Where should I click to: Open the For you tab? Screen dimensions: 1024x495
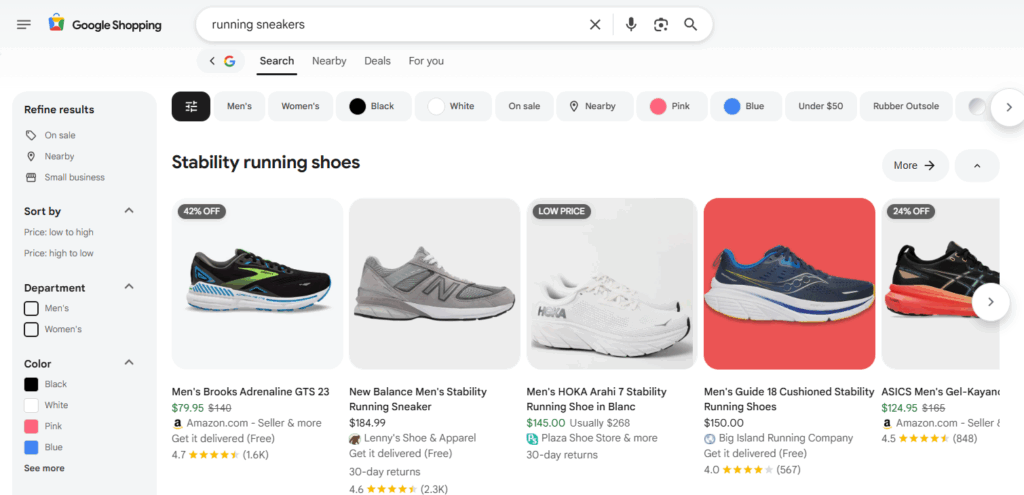point(426,61)
